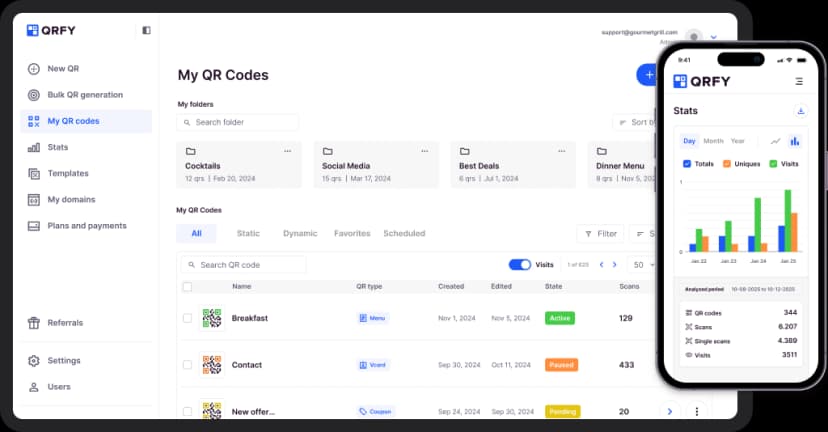The height and width of the screenshot is (432, 828).
Task: Switch phone chart to bar view
Action: 794,141
